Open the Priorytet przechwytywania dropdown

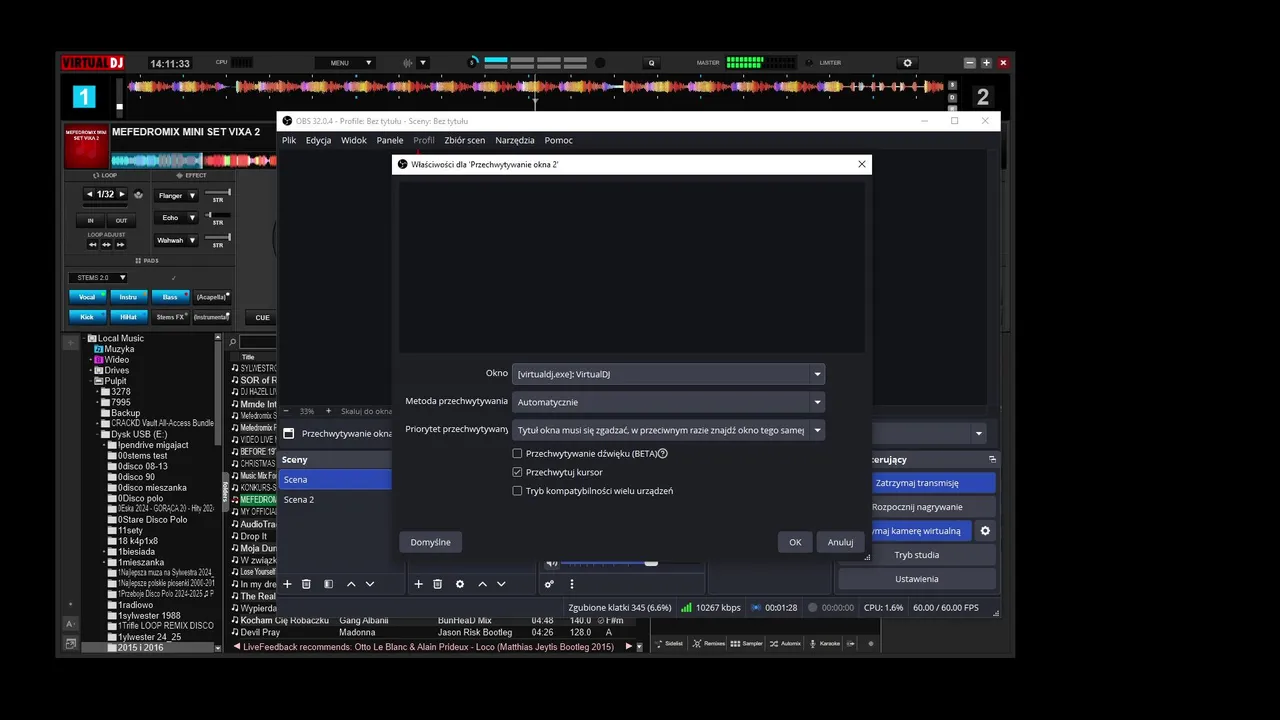[x=668, y=430]
